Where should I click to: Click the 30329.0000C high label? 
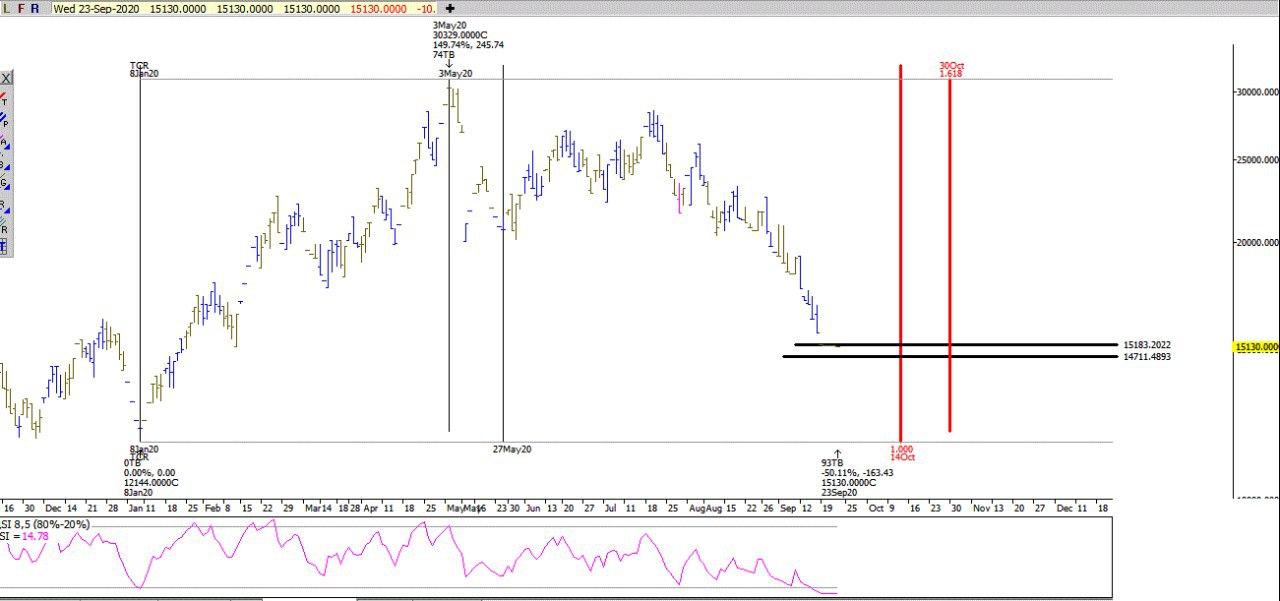pos(459,35)
